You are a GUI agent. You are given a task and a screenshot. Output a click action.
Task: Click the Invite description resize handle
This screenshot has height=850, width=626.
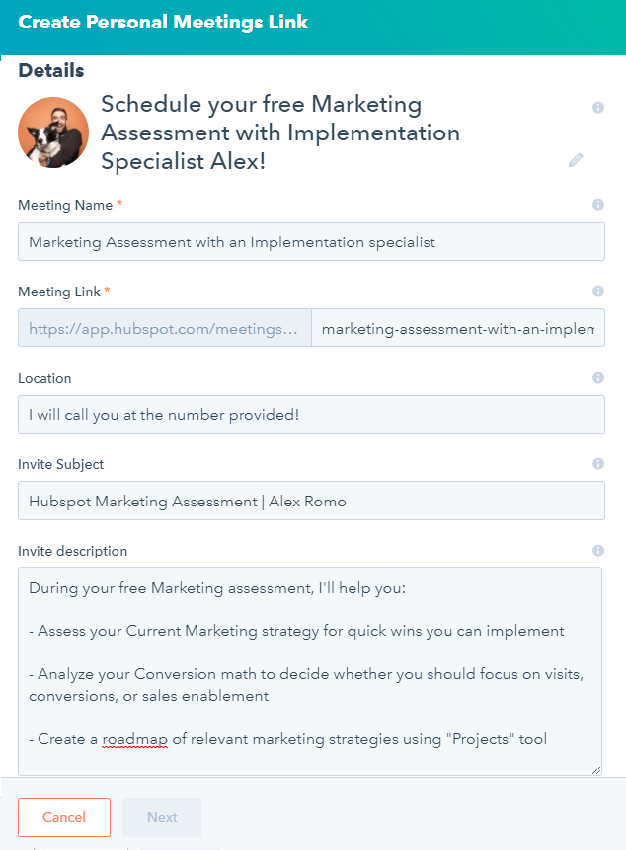point(596,769)
